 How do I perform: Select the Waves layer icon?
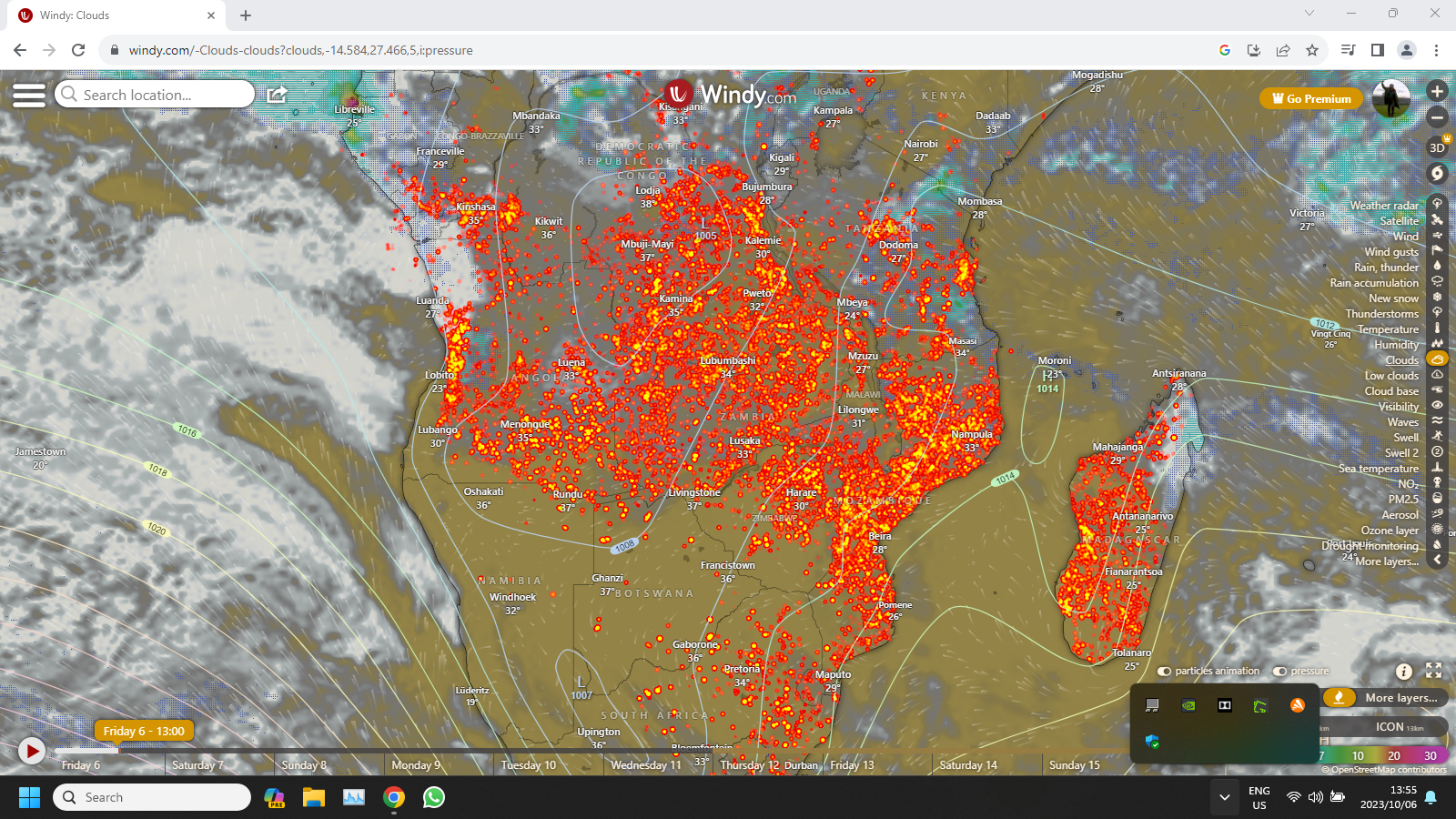pyautogui.click(x=1438, y=421)
